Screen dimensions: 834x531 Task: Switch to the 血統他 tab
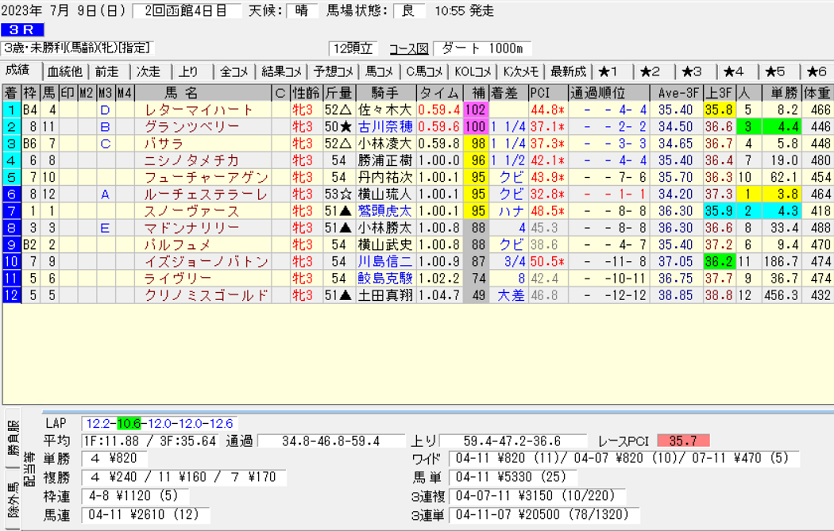(64, 71)
